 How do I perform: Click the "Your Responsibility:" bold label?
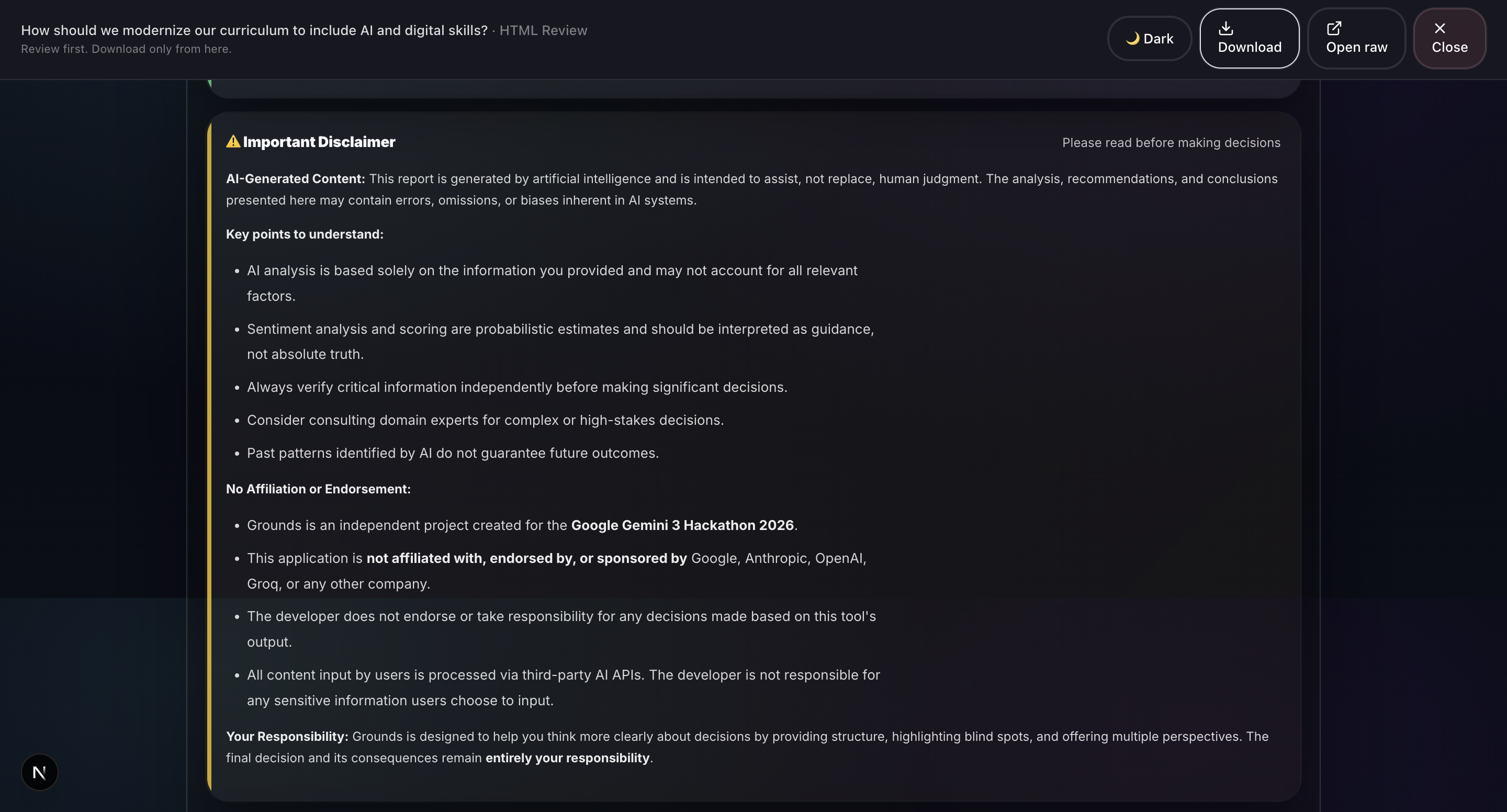click(287, 737)
